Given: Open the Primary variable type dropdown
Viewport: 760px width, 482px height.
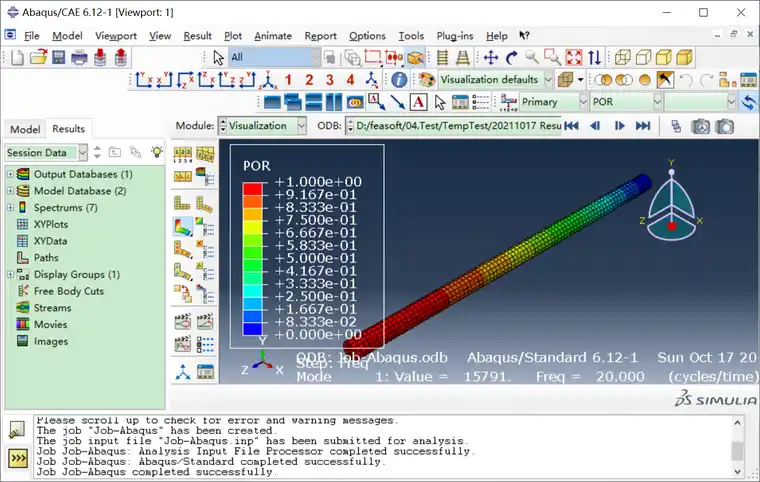Looking at the screenshot, I should [x=554, y=102].
